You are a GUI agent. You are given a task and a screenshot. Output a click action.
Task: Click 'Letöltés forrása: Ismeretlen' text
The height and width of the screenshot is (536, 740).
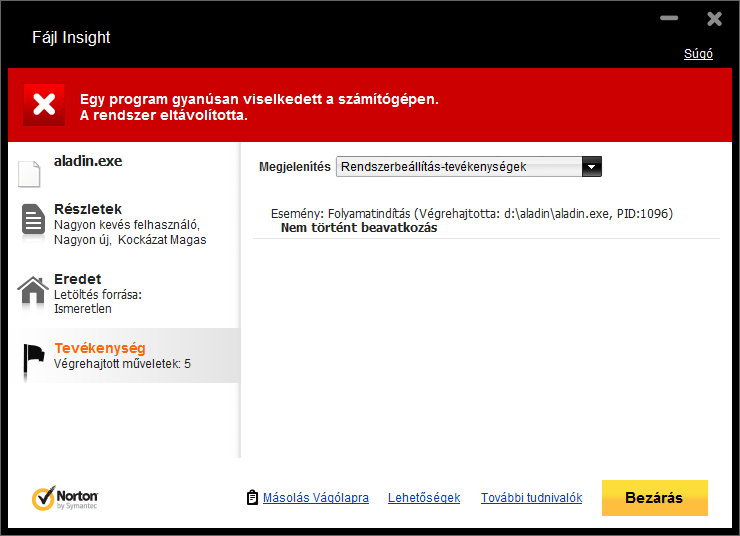pos(98,302)
